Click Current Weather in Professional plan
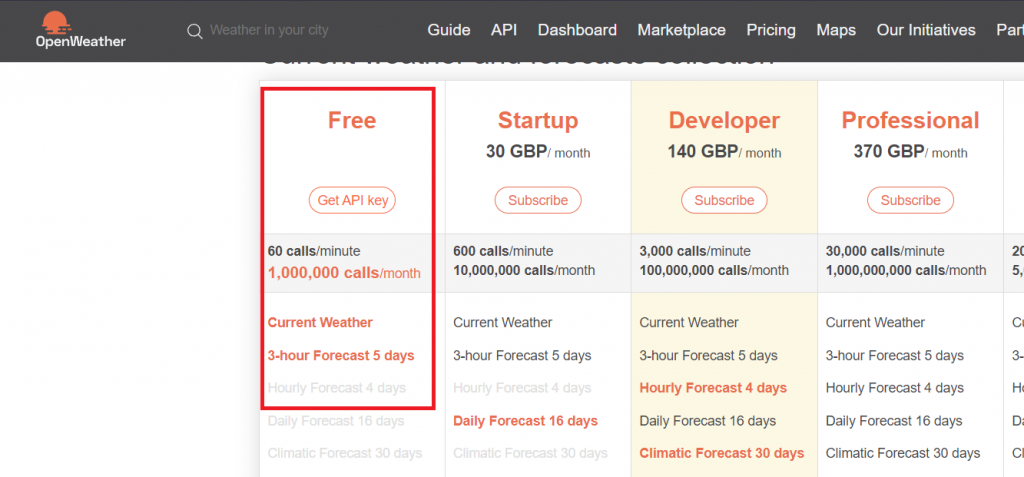This screenshot has width=1024, height=477. [875, 322]
